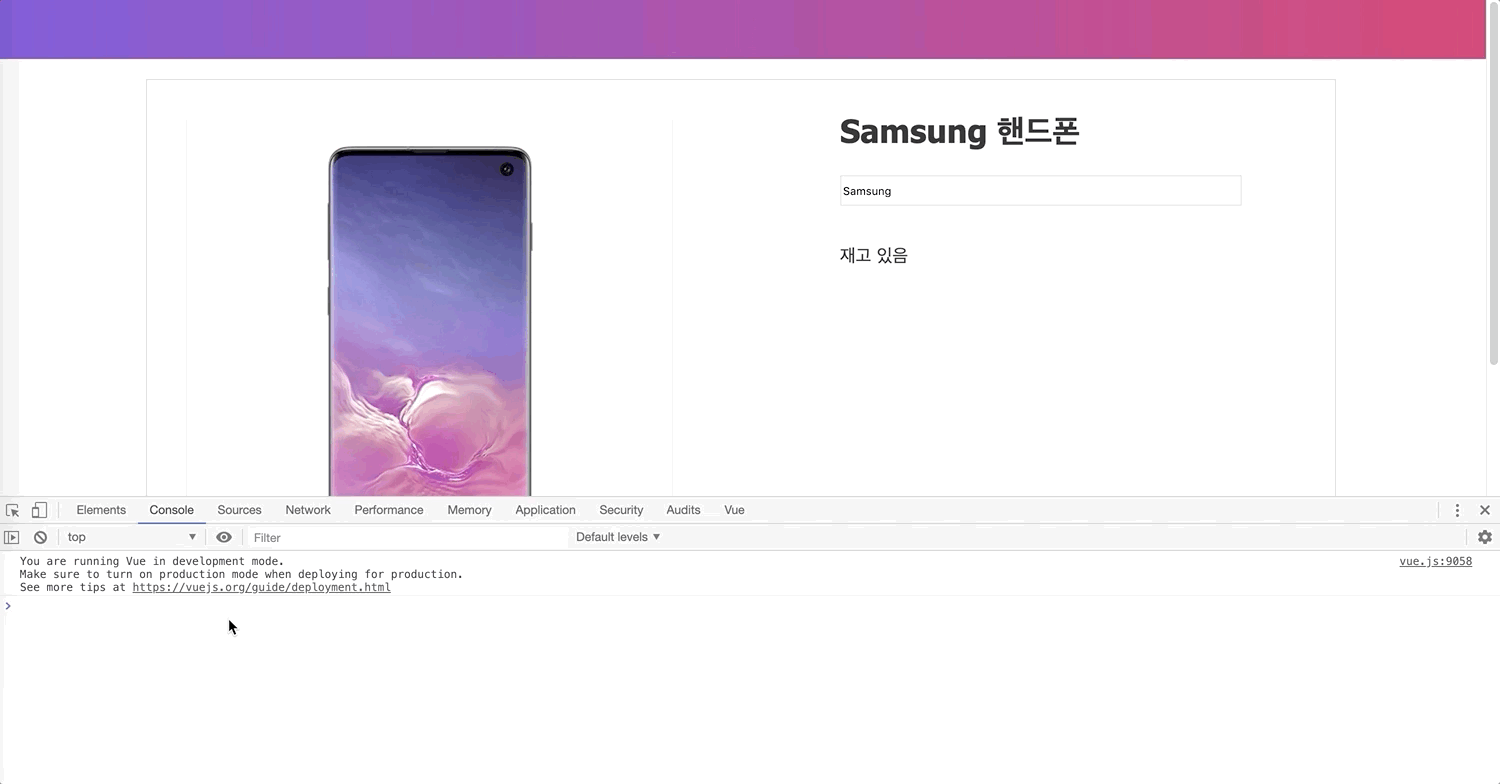Open vue.js:9058 source link
Image resolution: width=1500 pixels, height=784 pixels.
tap(1435, 561)
